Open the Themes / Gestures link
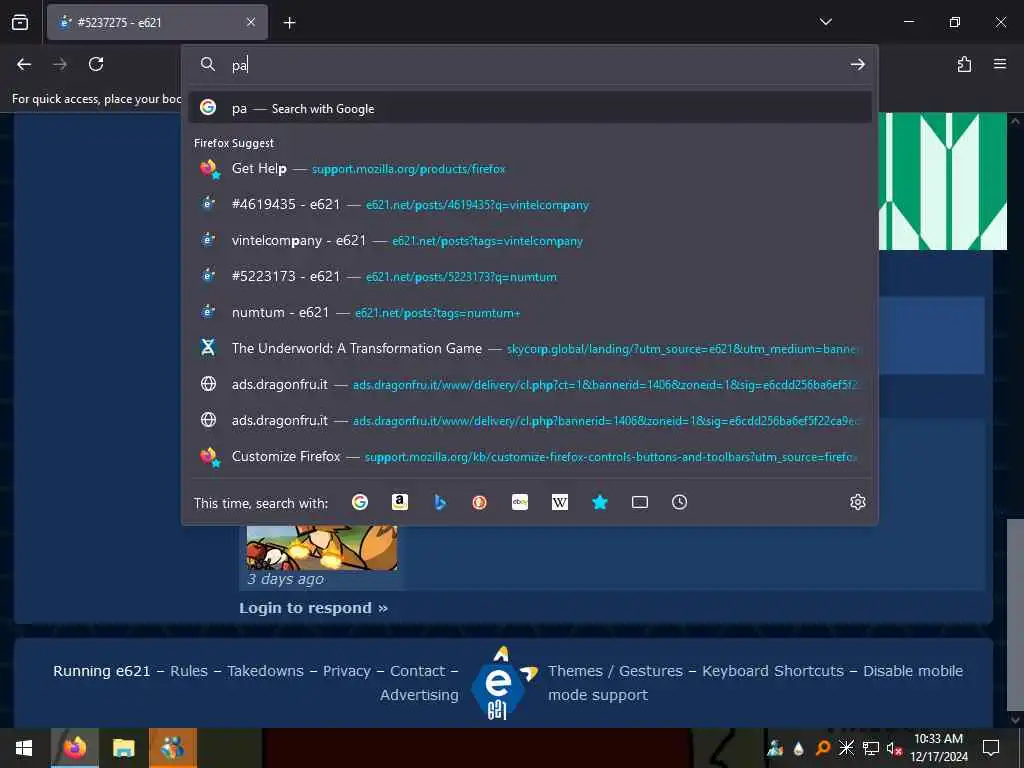 [x=615, y=671]
